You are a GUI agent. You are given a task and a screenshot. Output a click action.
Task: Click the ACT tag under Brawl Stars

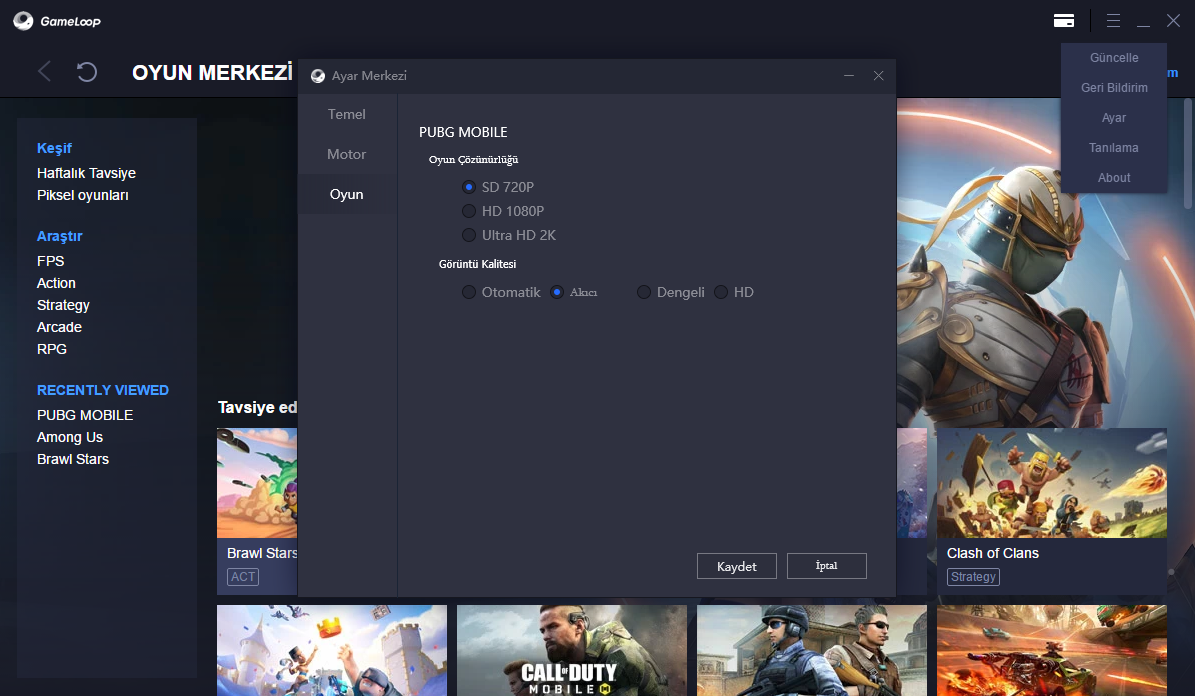click(243, 577)
